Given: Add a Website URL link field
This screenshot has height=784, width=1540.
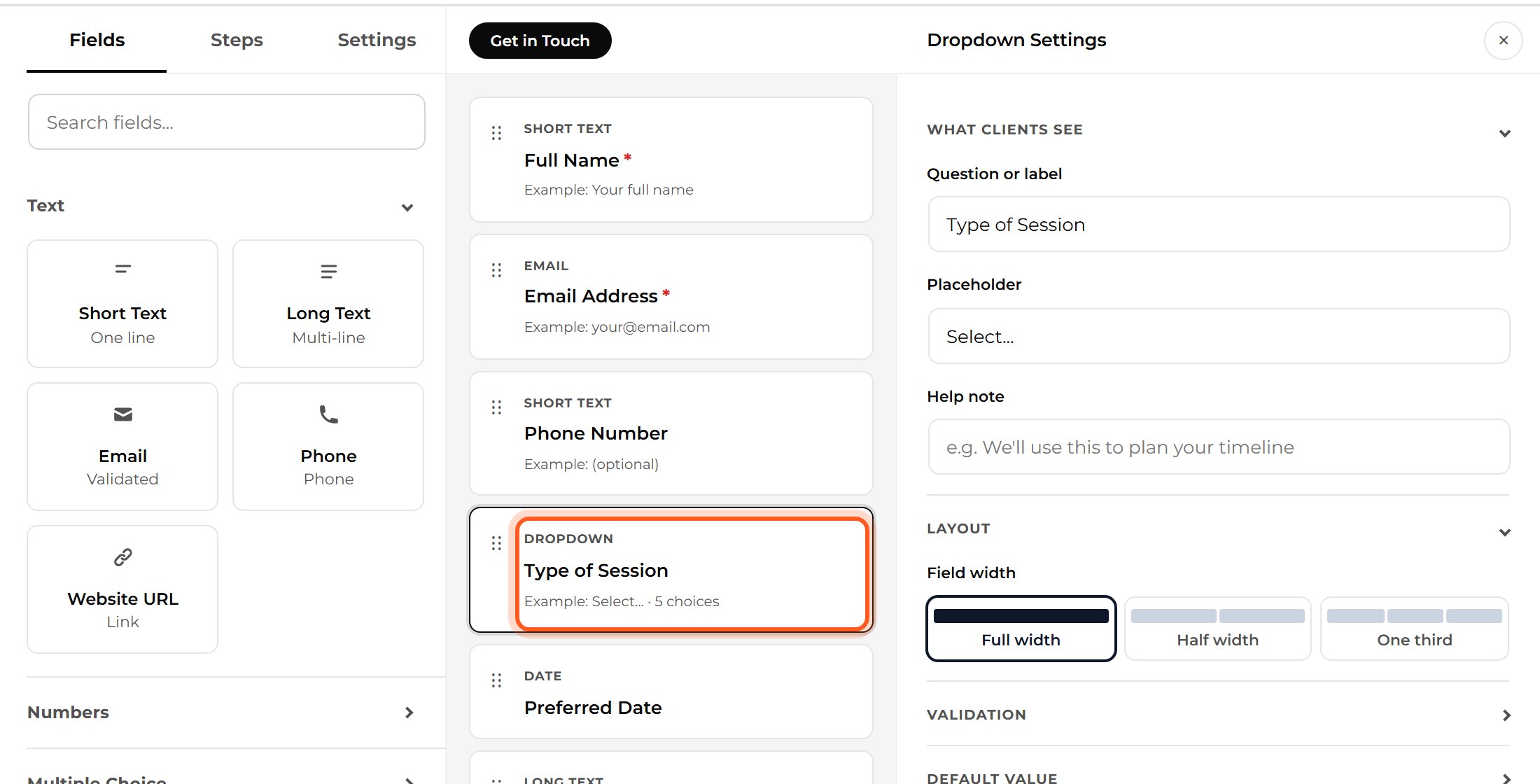Looking at the screenshot, I should [122, 589].
